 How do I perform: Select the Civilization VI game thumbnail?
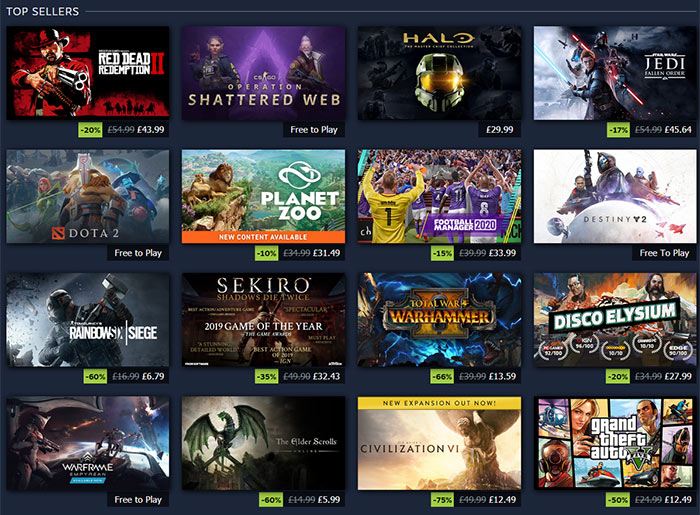pyautogui.click(x=439, y=443)
